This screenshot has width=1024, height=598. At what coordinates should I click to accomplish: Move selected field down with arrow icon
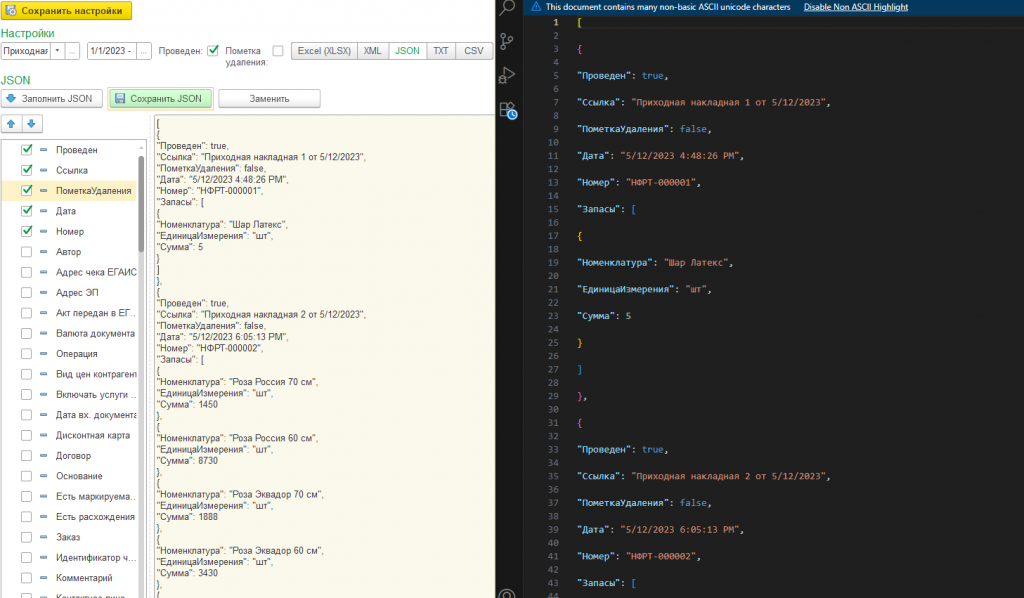pos(31,124)
